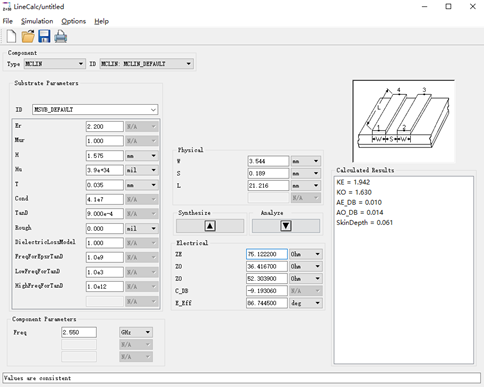Open the E_Eff deg unit dropdown
The height and width of the screenshot is (387, 484).
306,303
